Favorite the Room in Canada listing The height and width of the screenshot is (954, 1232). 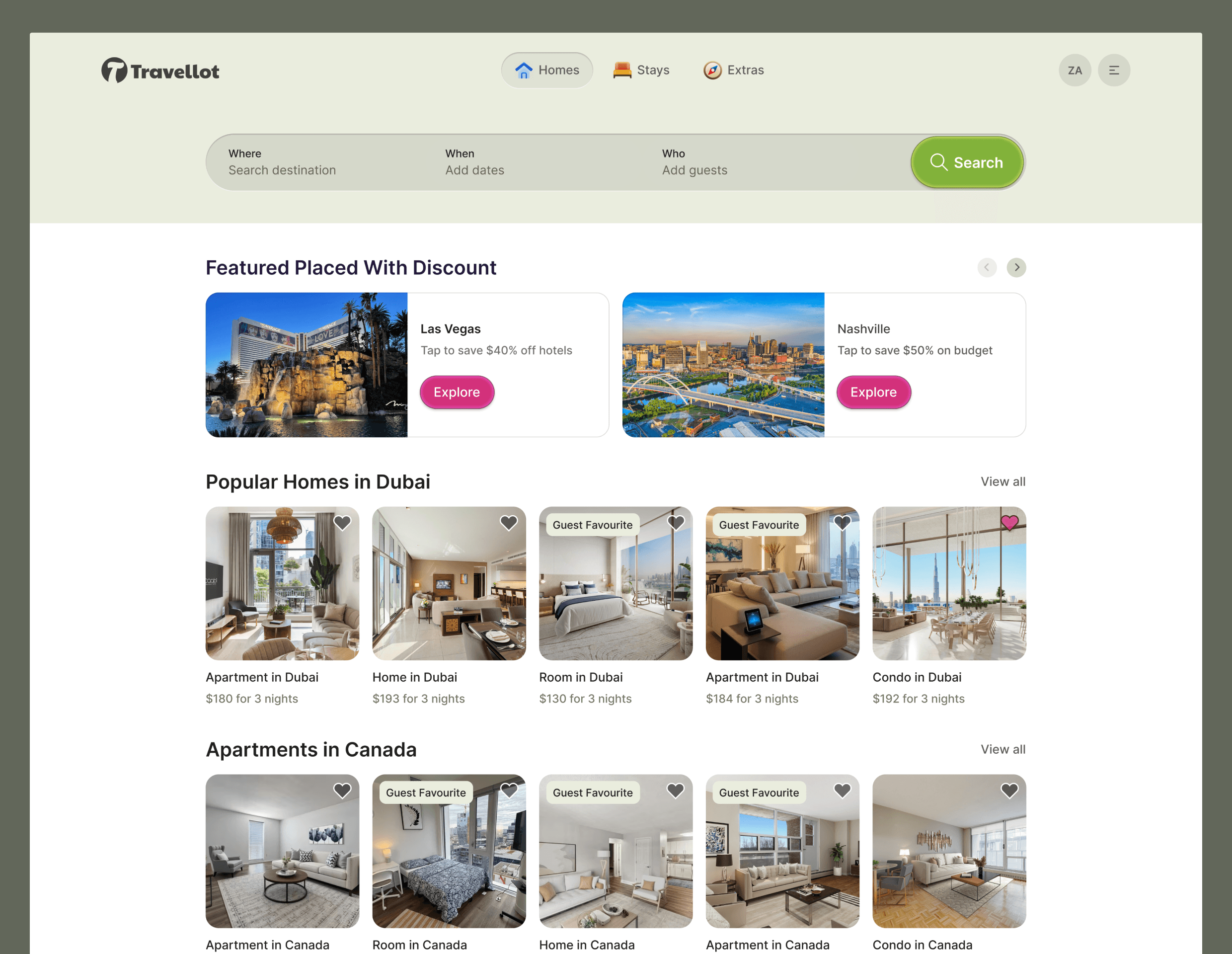pos(509,791)
